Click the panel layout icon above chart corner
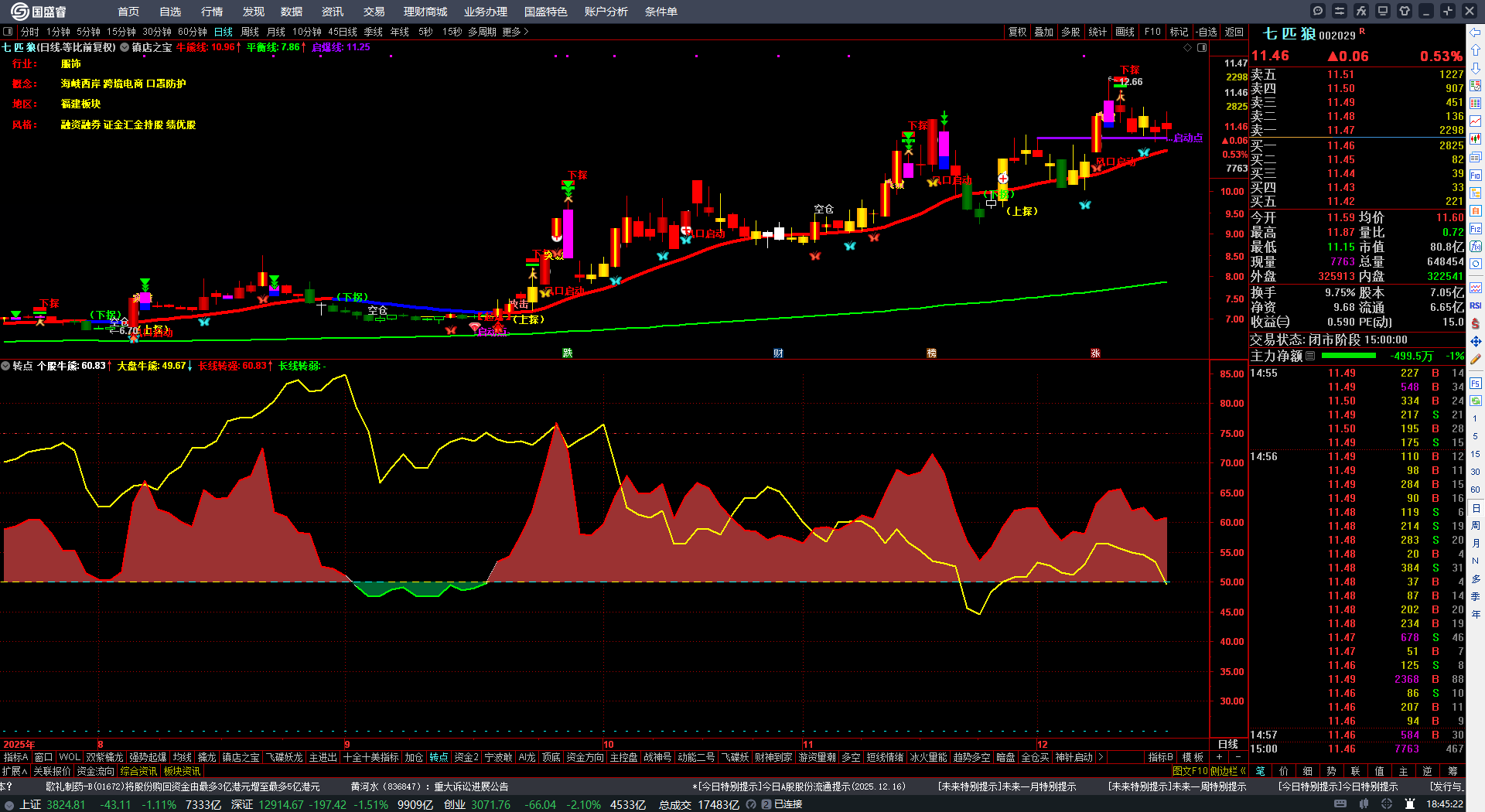 coord(1202,48)
